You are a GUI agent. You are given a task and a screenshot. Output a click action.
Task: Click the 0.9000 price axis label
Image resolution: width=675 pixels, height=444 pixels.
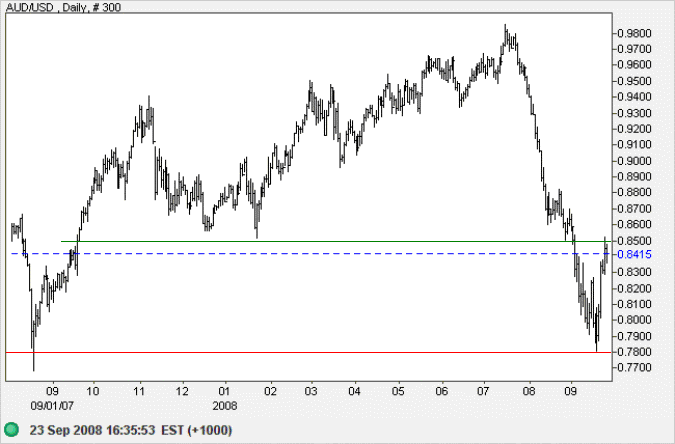(x=634, y=161)
